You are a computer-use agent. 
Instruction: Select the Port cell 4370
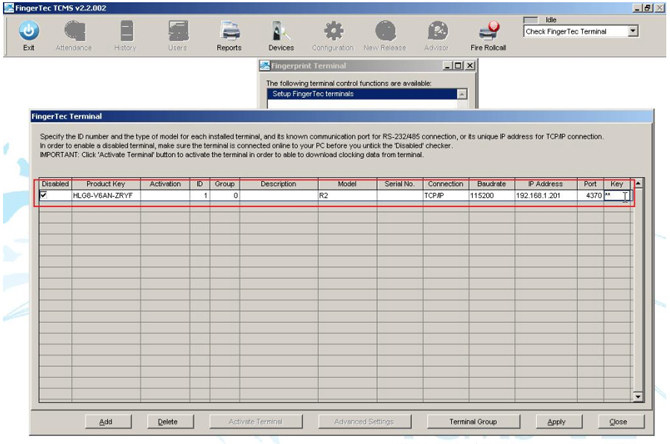click(590, 196)
